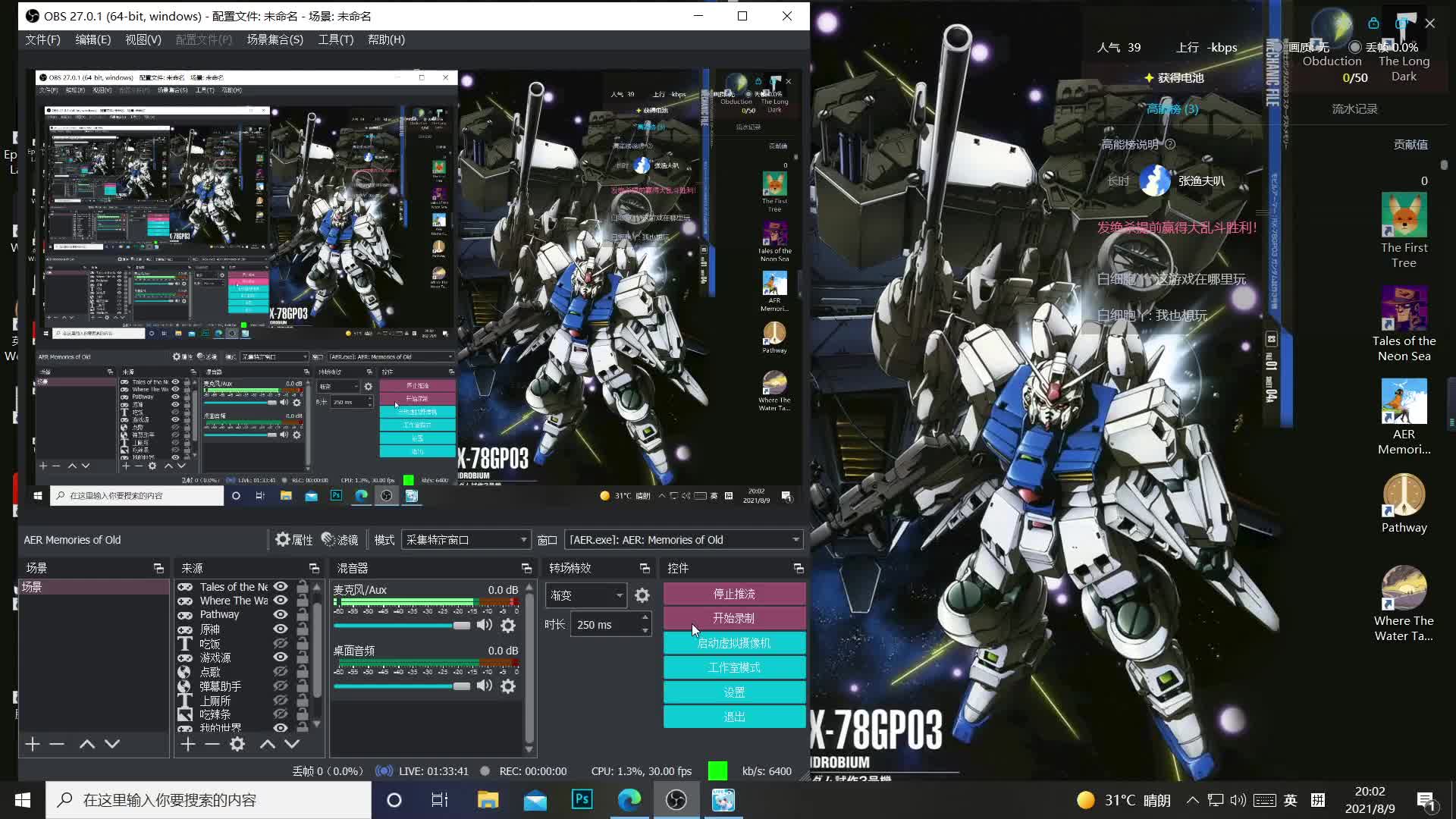Click 停止推流 to stop streaming
The width and height of the screenshot is (1456, 819).
tap(734, 594)
